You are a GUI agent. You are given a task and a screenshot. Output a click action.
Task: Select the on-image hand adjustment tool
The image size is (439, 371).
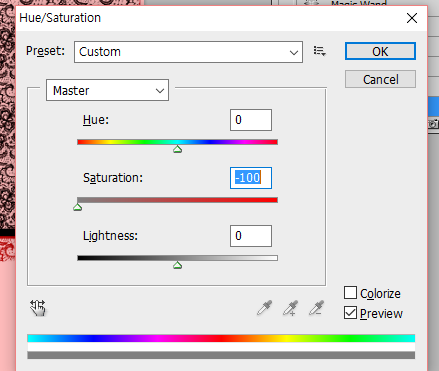[38, 308]
